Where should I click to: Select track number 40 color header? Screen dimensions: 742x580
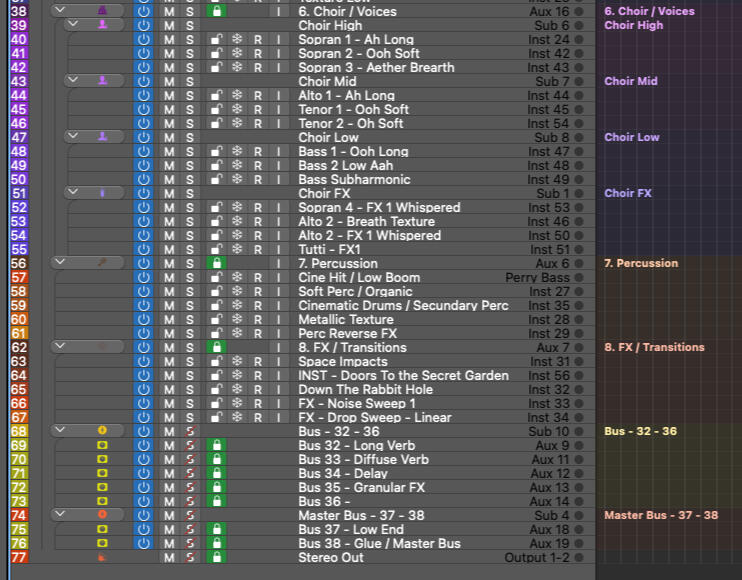(19, 40)
